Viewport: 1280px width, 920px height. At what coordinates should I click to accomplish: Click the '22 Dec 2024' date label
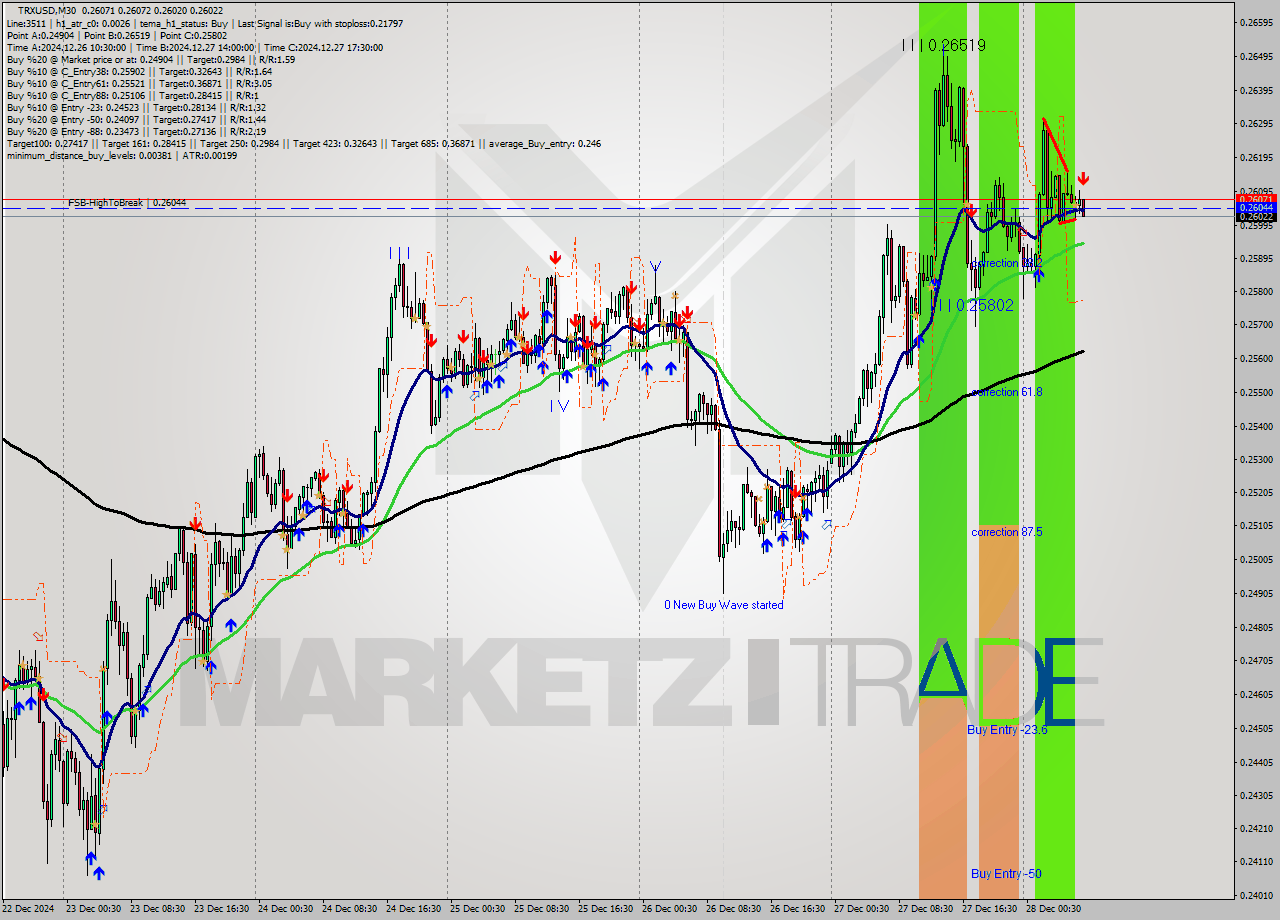tap(30, 909)
